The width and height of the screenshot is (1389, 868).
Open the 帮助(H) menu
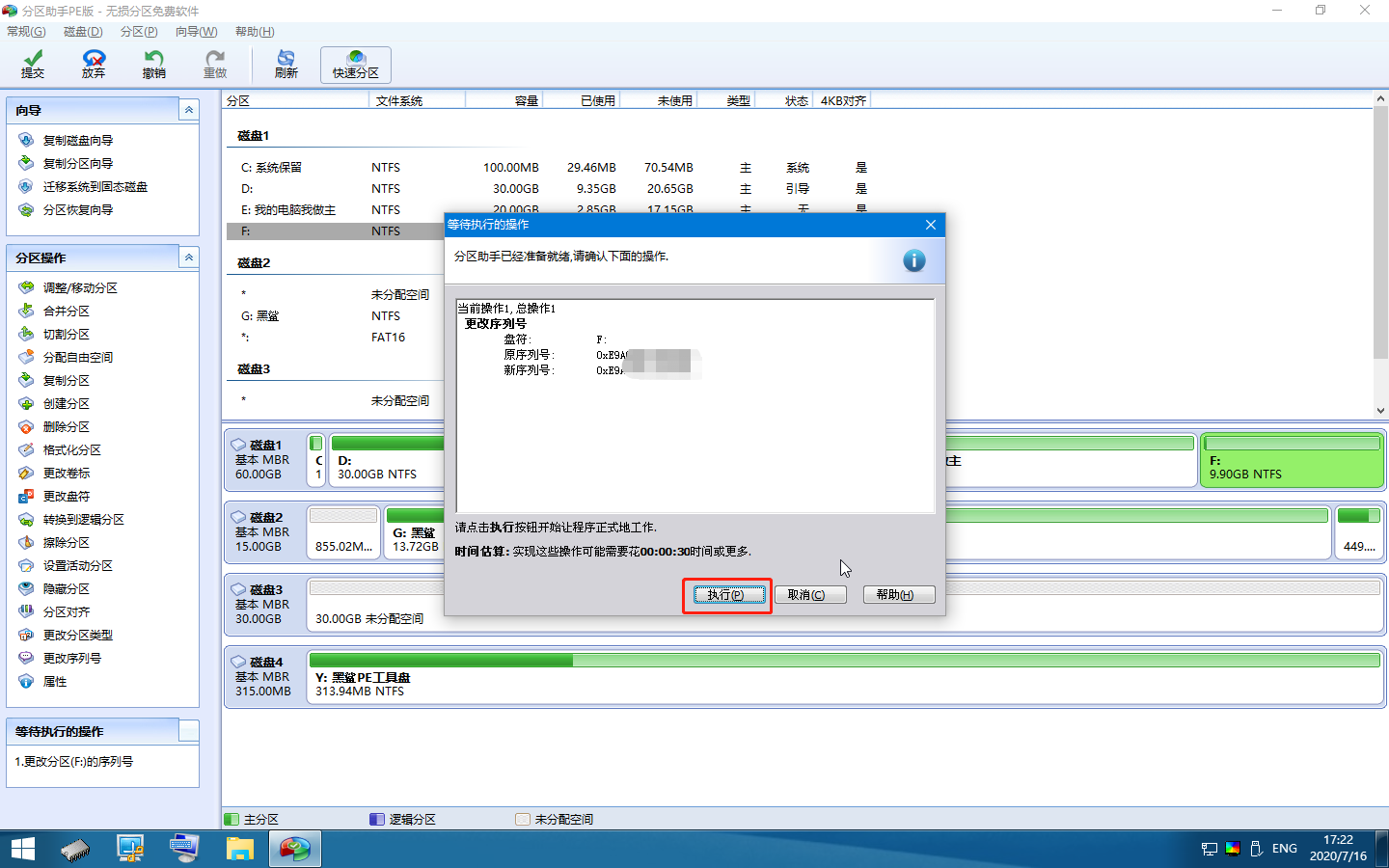coord(255,32)
